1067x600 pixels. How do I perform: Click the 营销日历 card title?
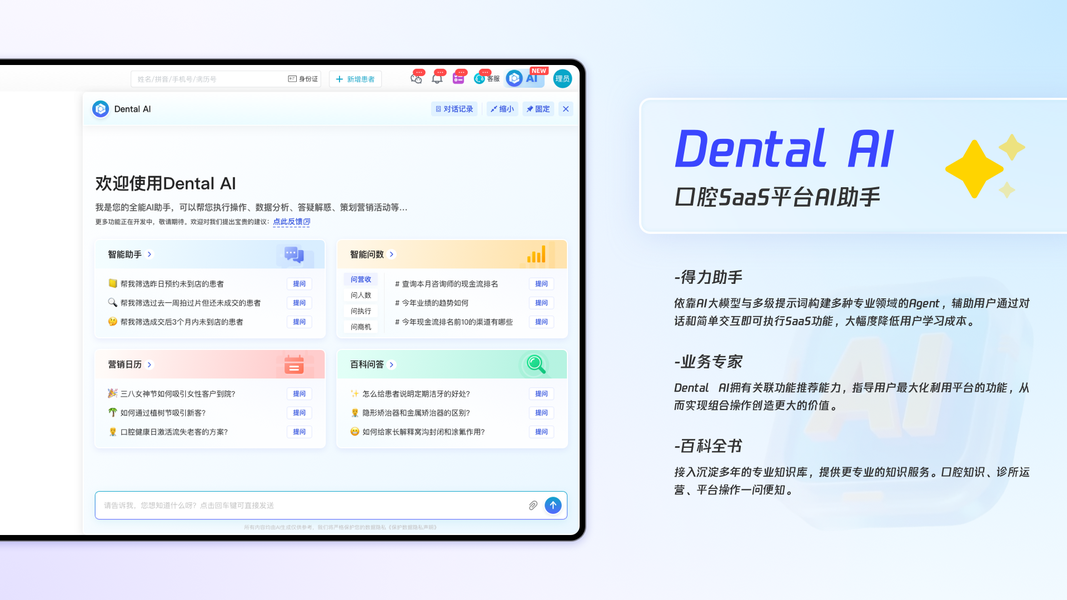tap(125, 365)
